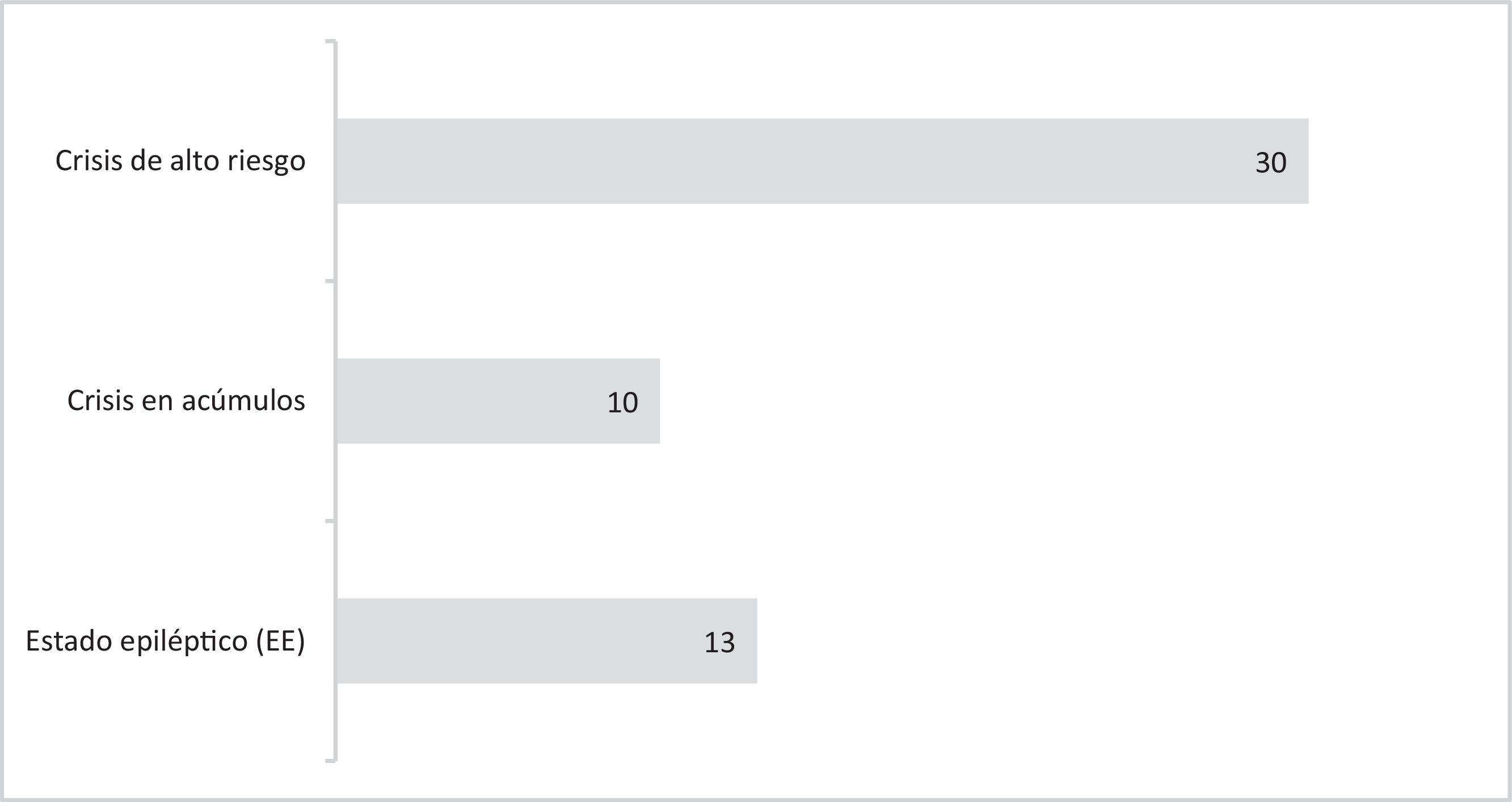Click the bottommost tick mark on the axis
Image resolution: width=1512 pixels, height=802 pixels.
click(x=330, y=761)
